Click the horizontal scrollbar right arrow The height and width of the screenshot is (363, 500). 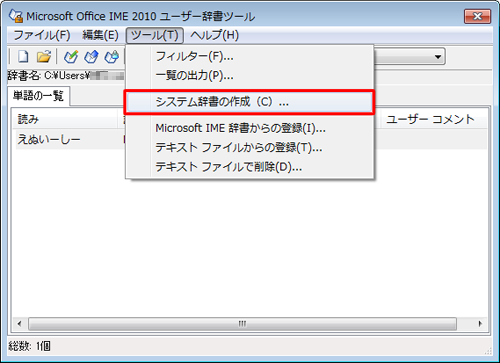(x=480, y=324)
